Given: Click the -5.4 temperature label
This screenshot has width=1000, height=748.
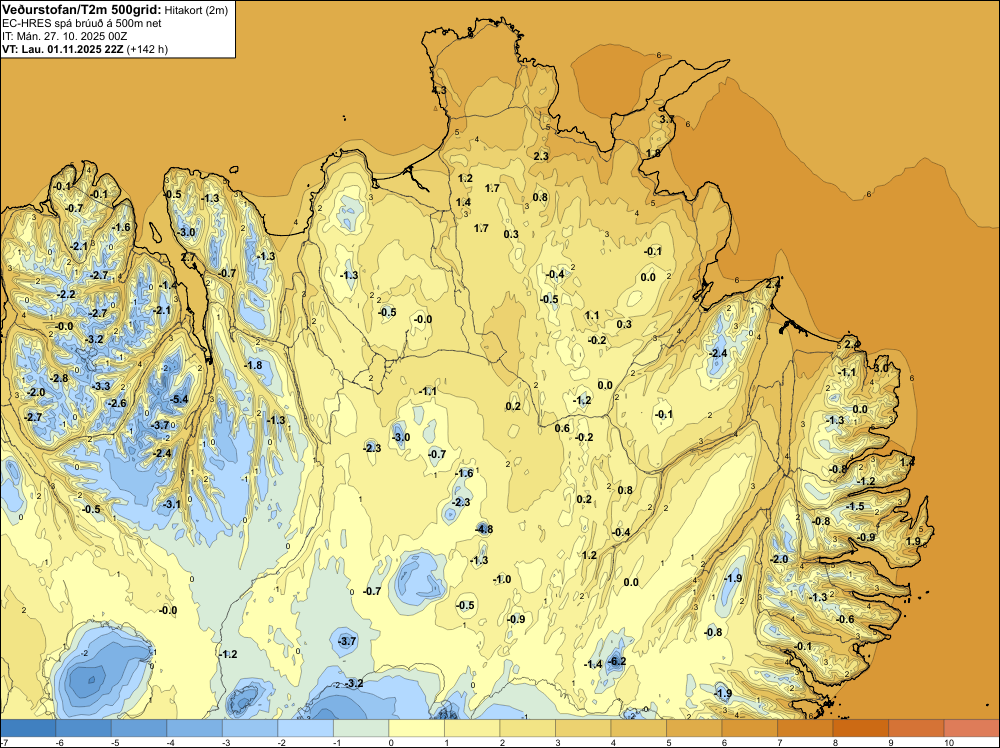Looking at the screenshot, I should tap(180, 400).
